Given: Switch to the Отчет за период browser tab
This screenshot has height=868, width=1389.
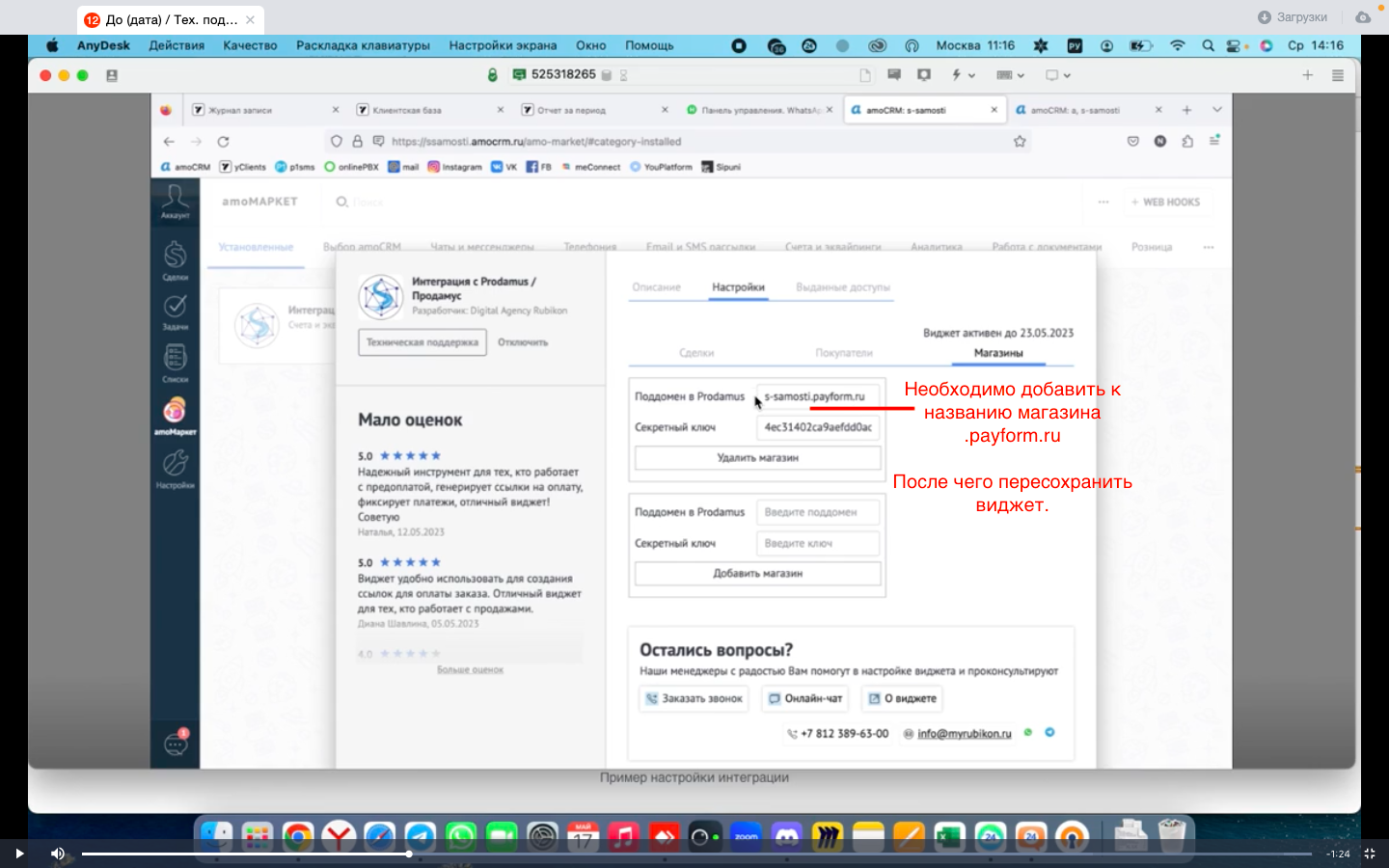Looking at the screenshot, I should 594,110.
